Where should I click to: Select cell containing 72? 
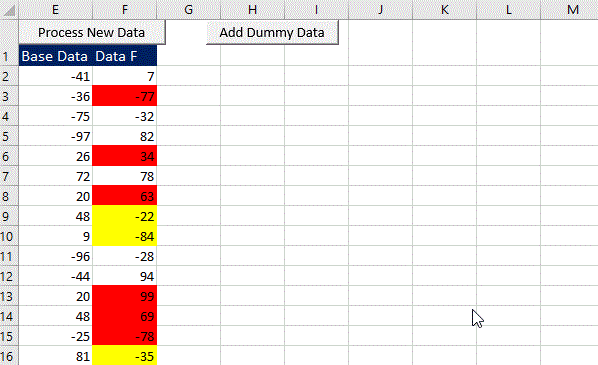[55, 176]
